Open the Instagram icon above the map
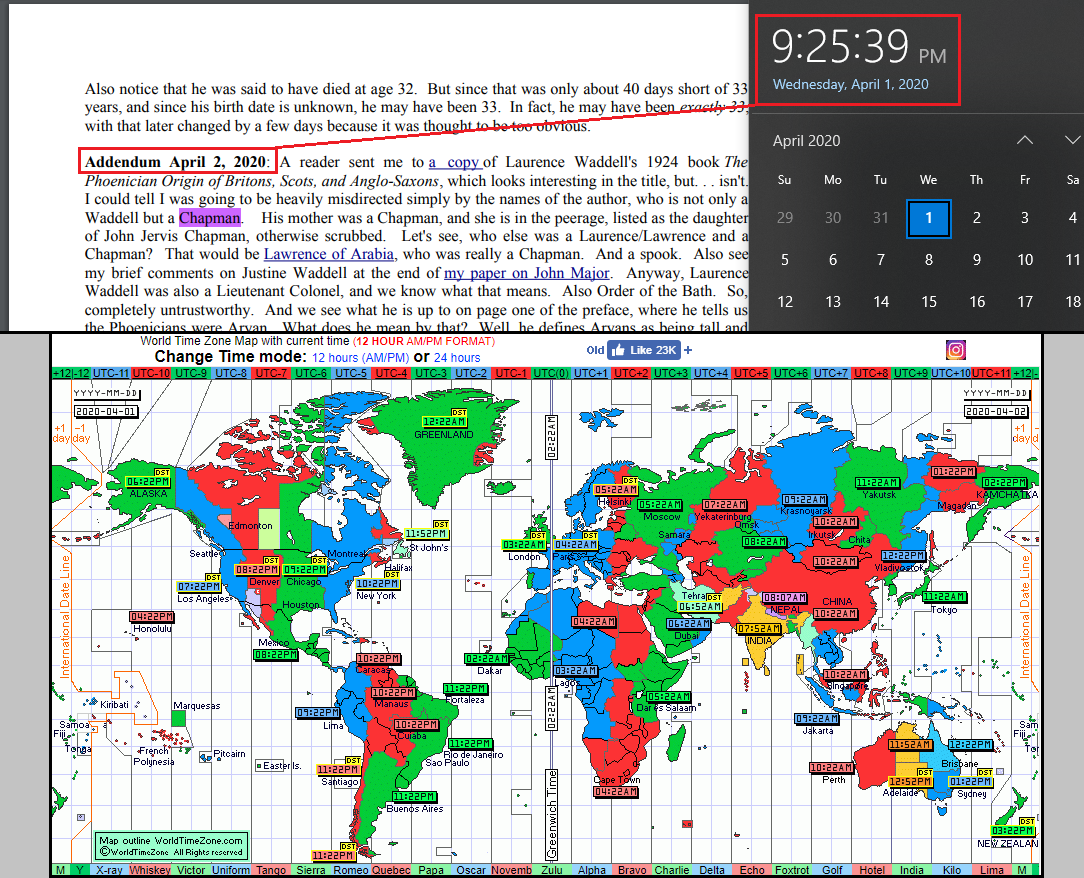Viewport: 1084px width, 878px height. point(956,350)
